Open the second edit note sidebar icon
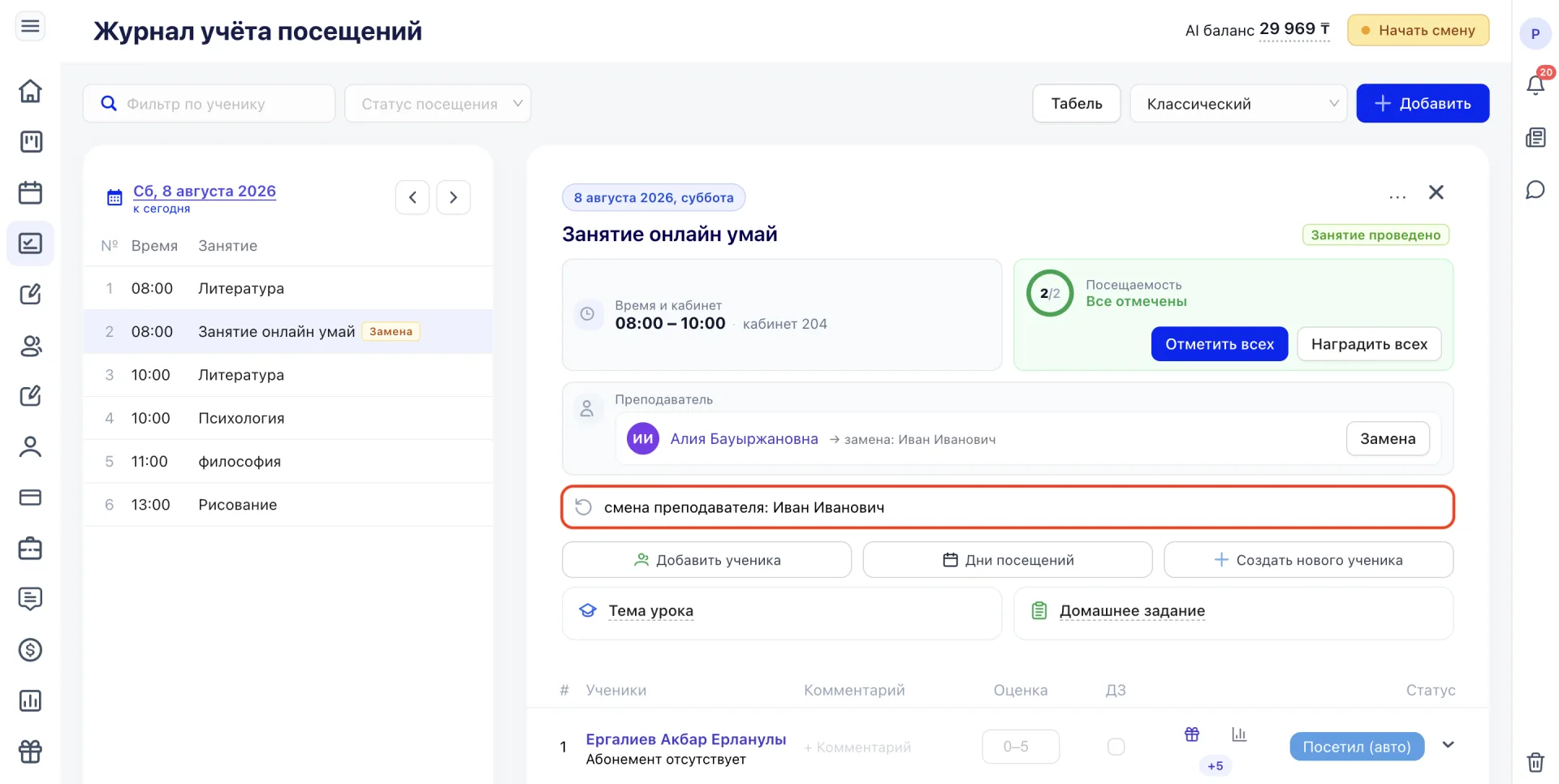The height and width of the screenshot is (784, 1559). click(x=30, y=396)
